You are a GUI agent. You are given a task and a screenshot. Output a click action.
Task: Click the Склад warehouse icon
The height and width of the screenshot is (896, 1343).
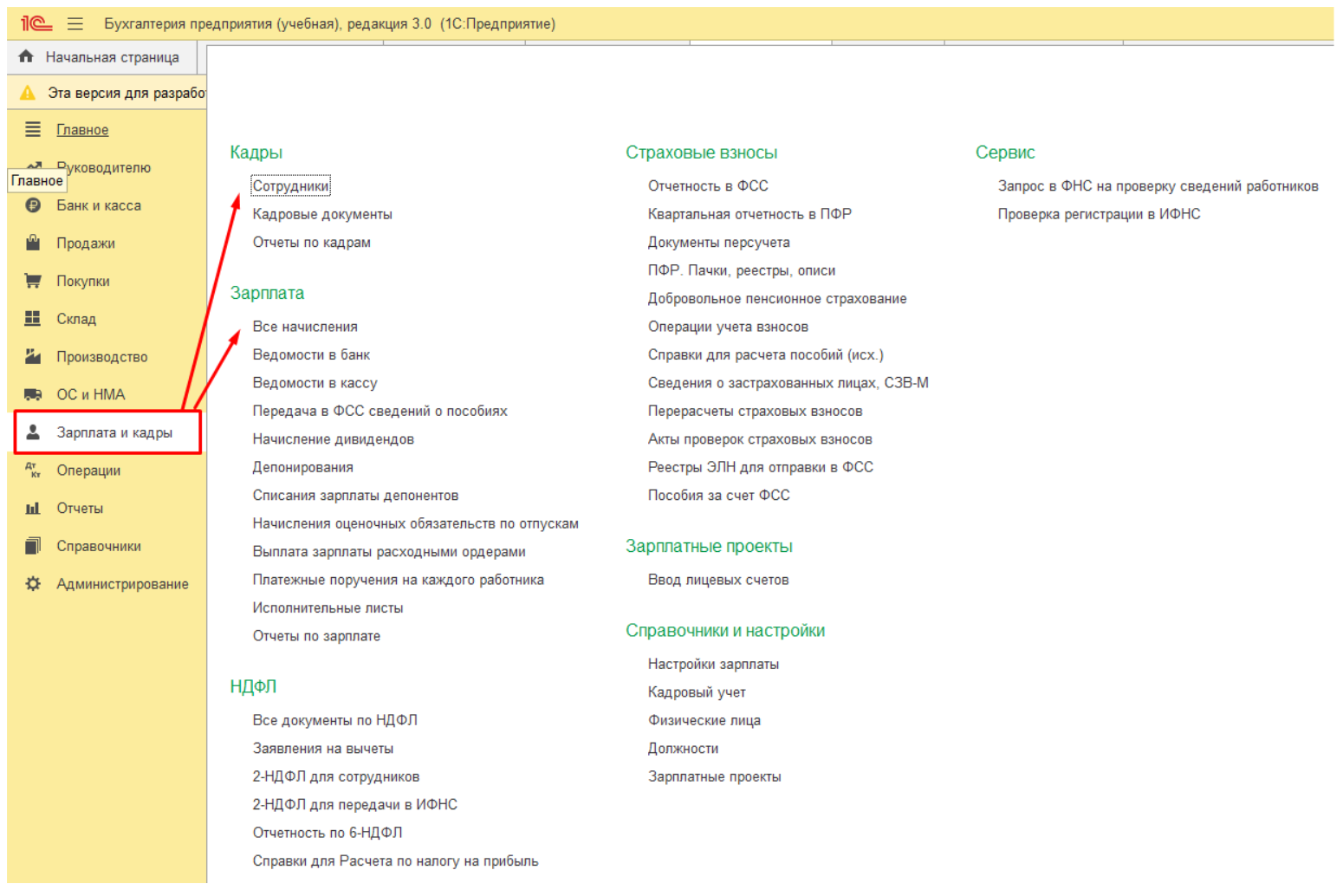coord(33,319)
